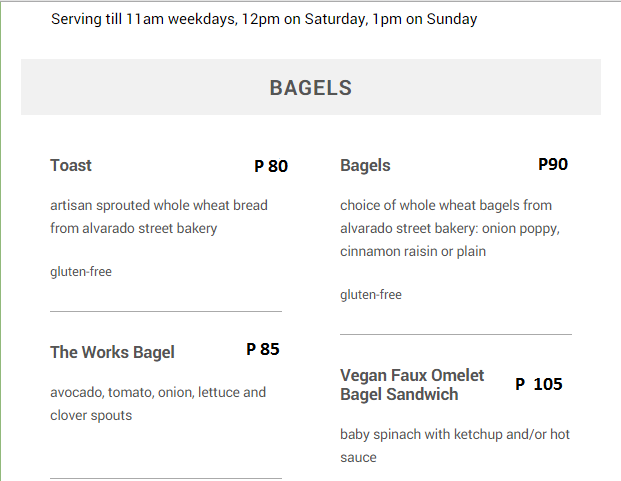621x481 pixels.
Task: Click the gluten-free label under Bagels
Action: (371, 295)
